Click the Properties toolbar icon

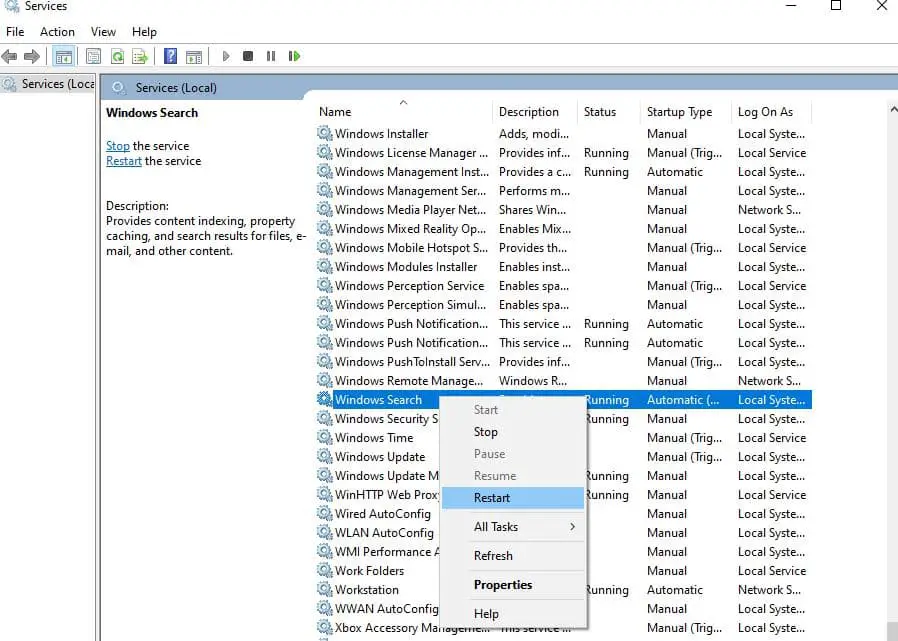[x=93, y=56]
